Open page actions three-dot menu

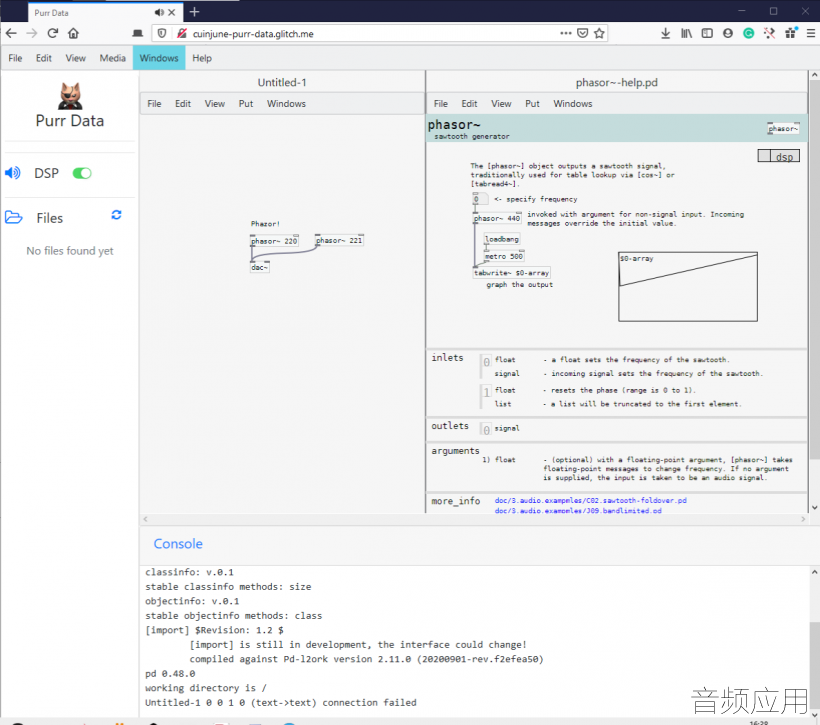coord(565,33)
